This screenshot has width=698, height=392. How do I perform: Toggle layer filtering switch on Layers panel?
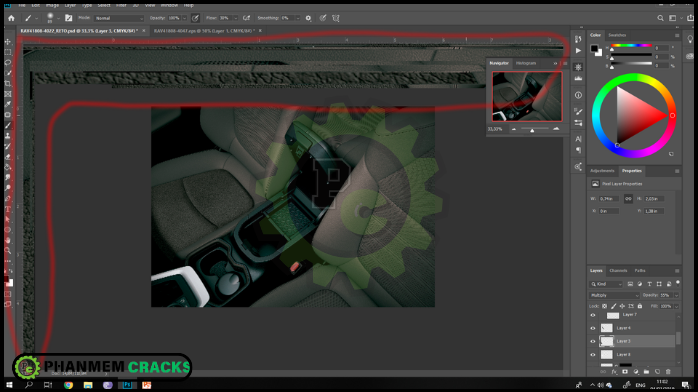click(678, 283)
